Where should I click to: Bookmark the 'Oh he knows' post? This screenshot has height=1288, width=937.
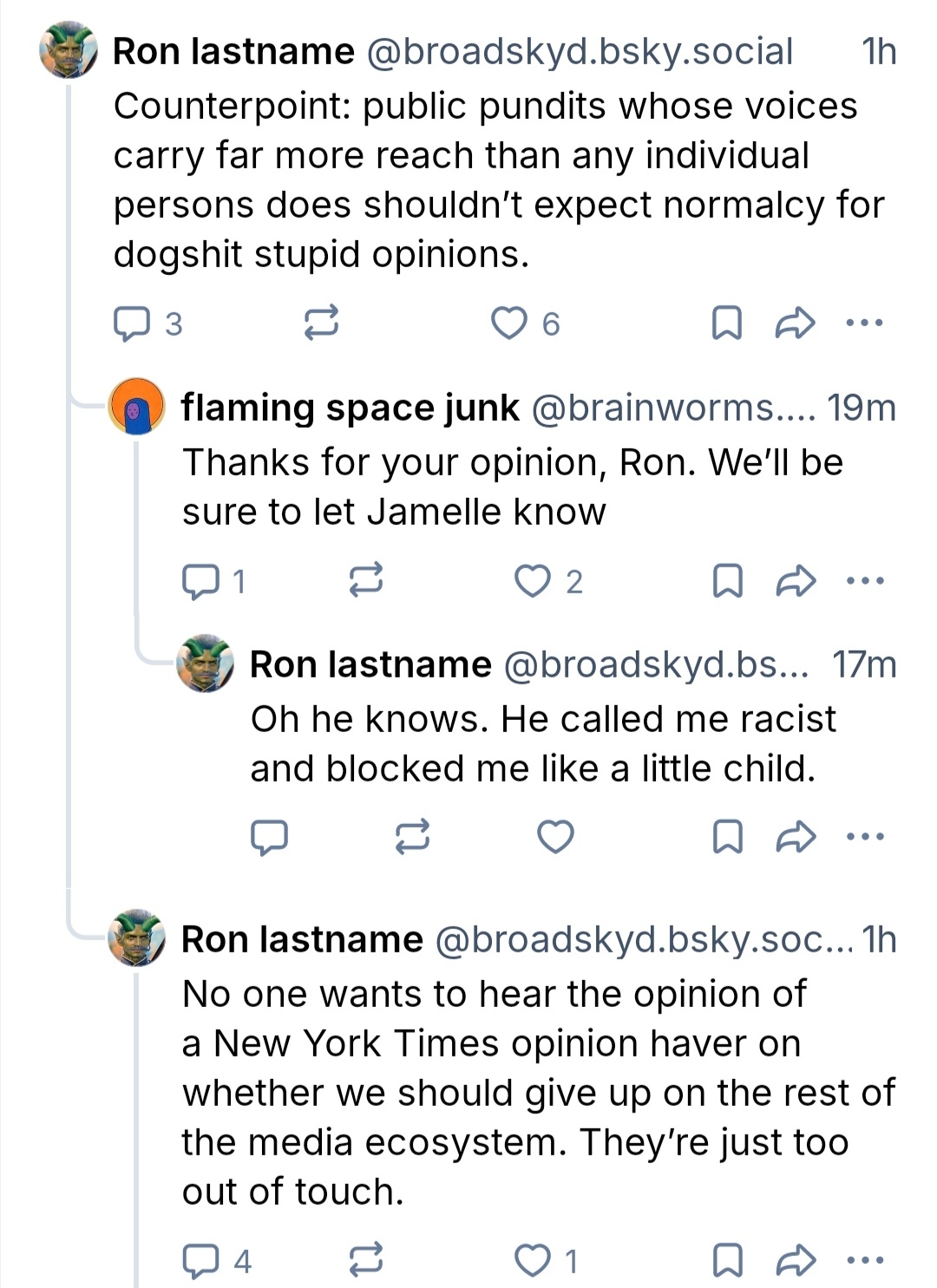click(726, 837)
